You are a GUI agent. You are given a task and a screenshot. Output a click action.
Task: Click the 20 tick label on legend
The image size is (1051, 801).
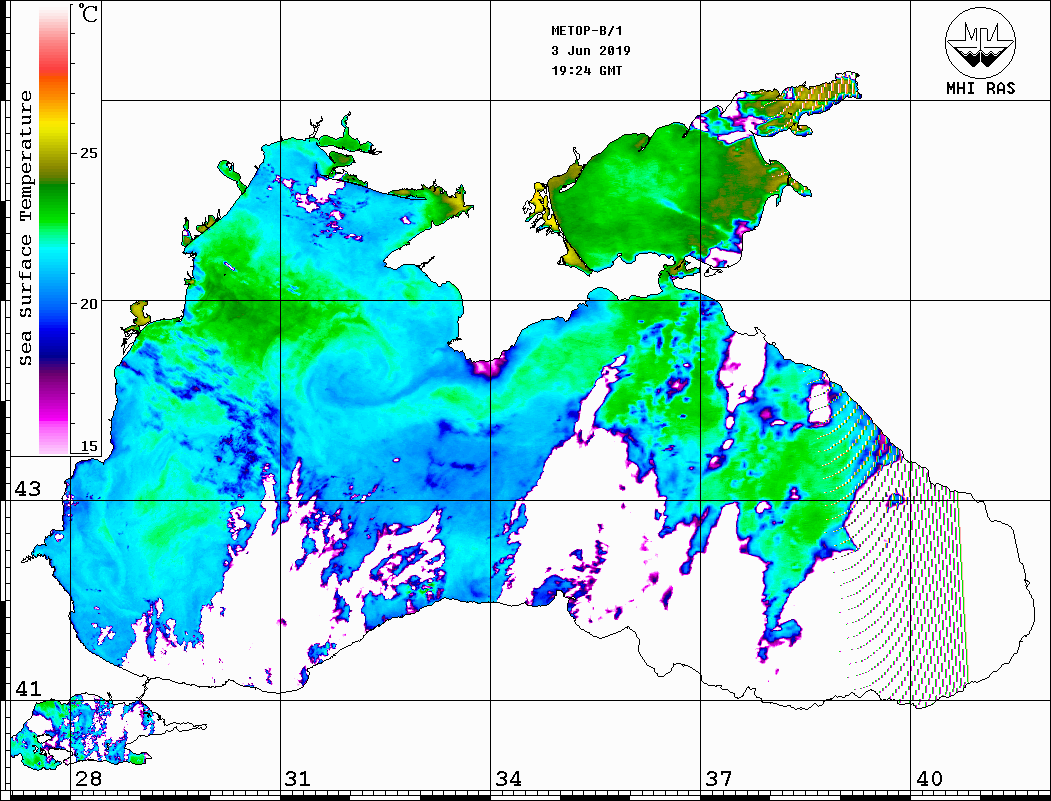click(88, 304)
